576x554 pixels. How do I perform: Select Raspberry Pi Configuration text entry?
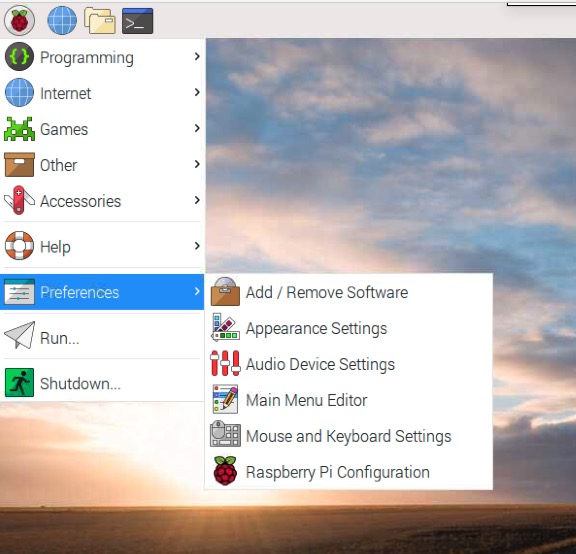point(338,472)
